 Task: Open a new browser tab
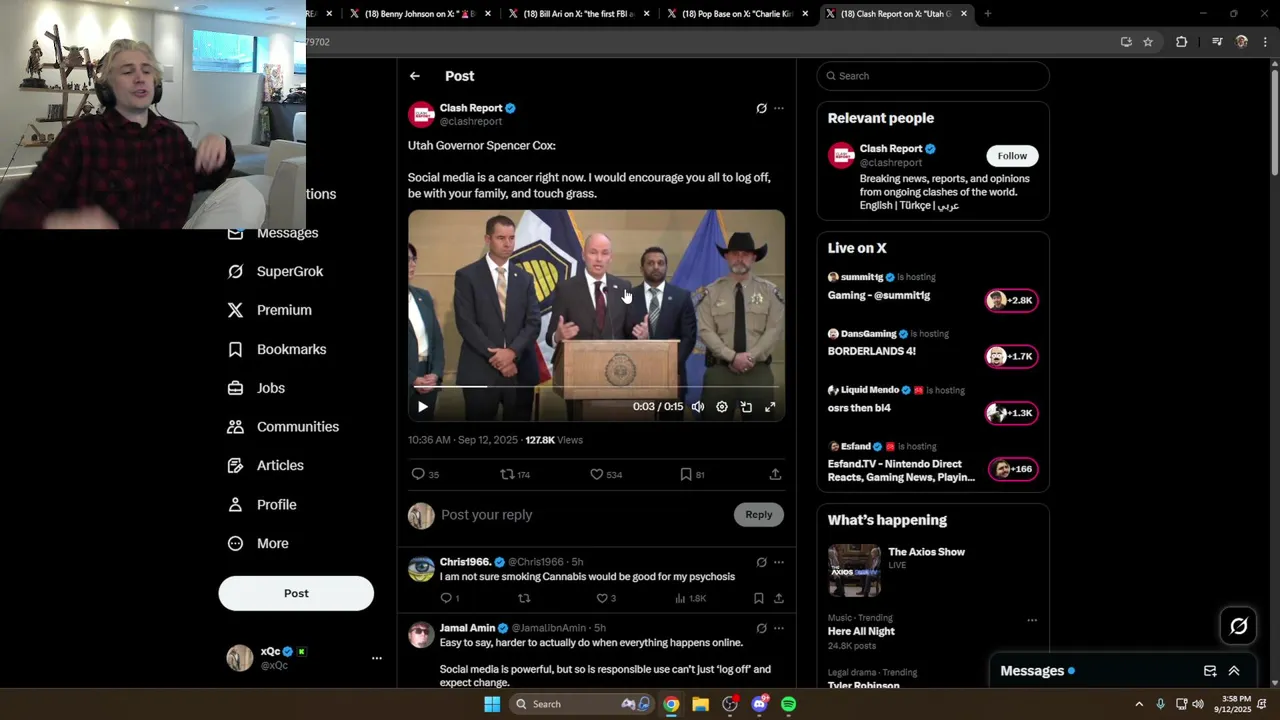coord(988,14)
